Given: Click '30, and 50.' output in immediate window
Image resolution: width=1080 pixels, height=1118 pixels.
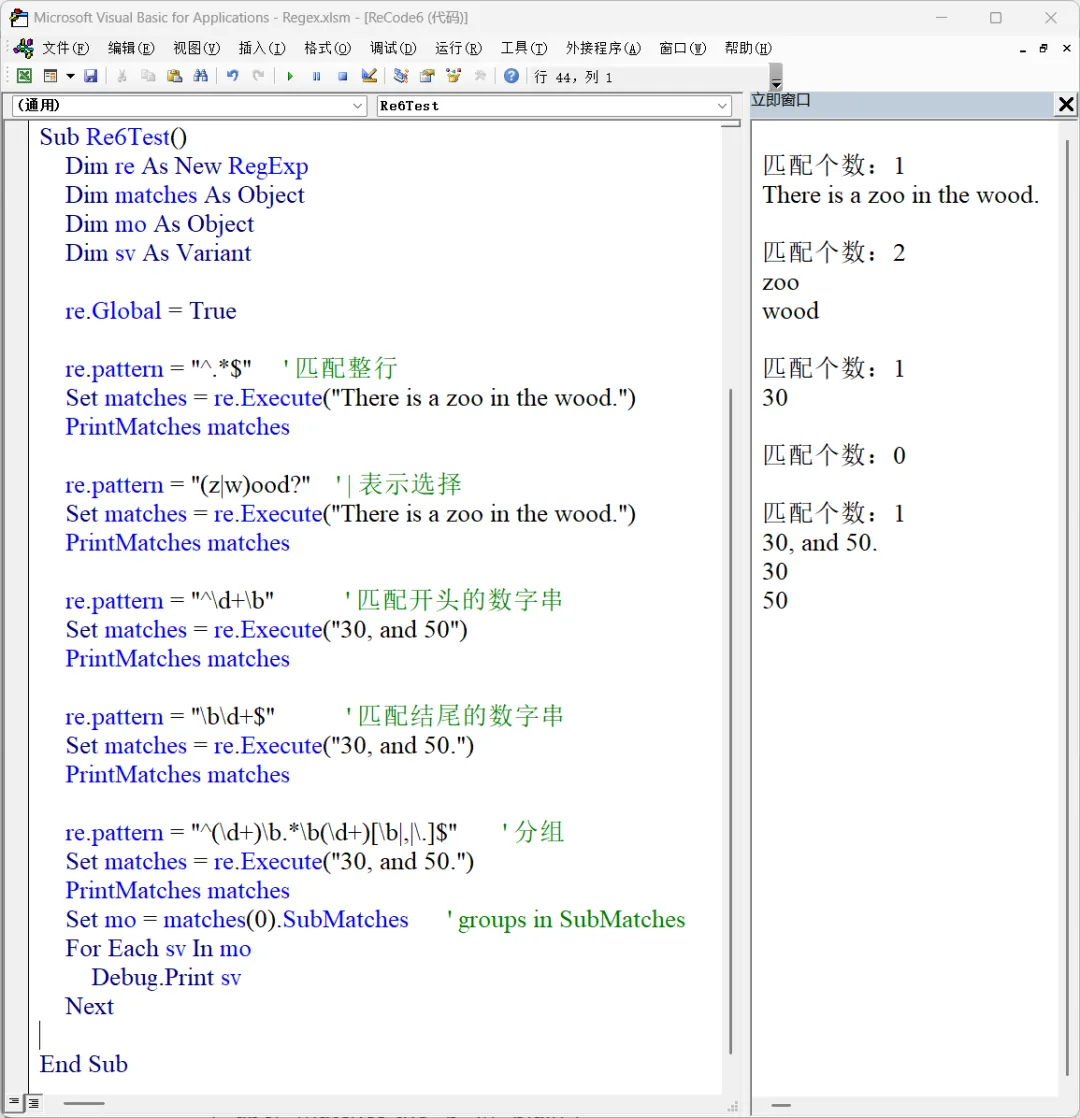Looking at the screenshot, I should 820,543.
